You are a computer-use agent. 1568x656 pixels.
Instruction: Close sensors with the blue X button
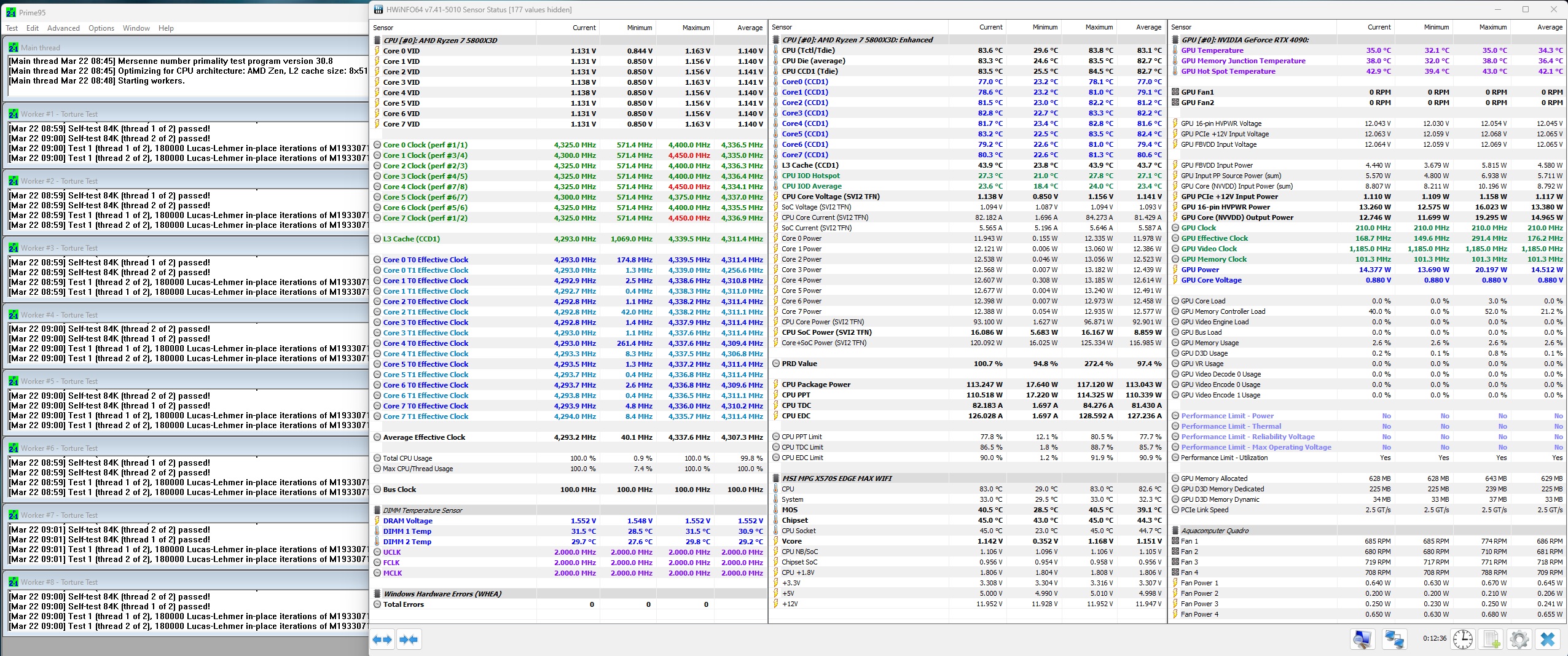1548,639
